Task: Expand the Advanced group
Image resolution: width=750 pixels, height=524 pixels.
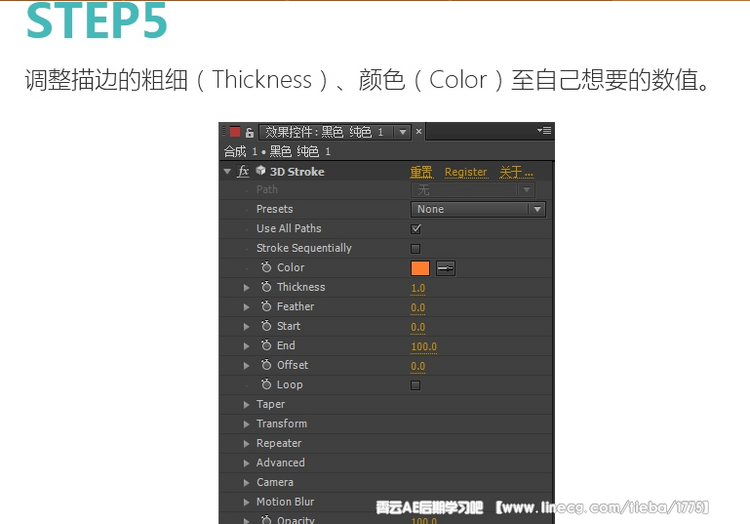Action: pos(246,463)
